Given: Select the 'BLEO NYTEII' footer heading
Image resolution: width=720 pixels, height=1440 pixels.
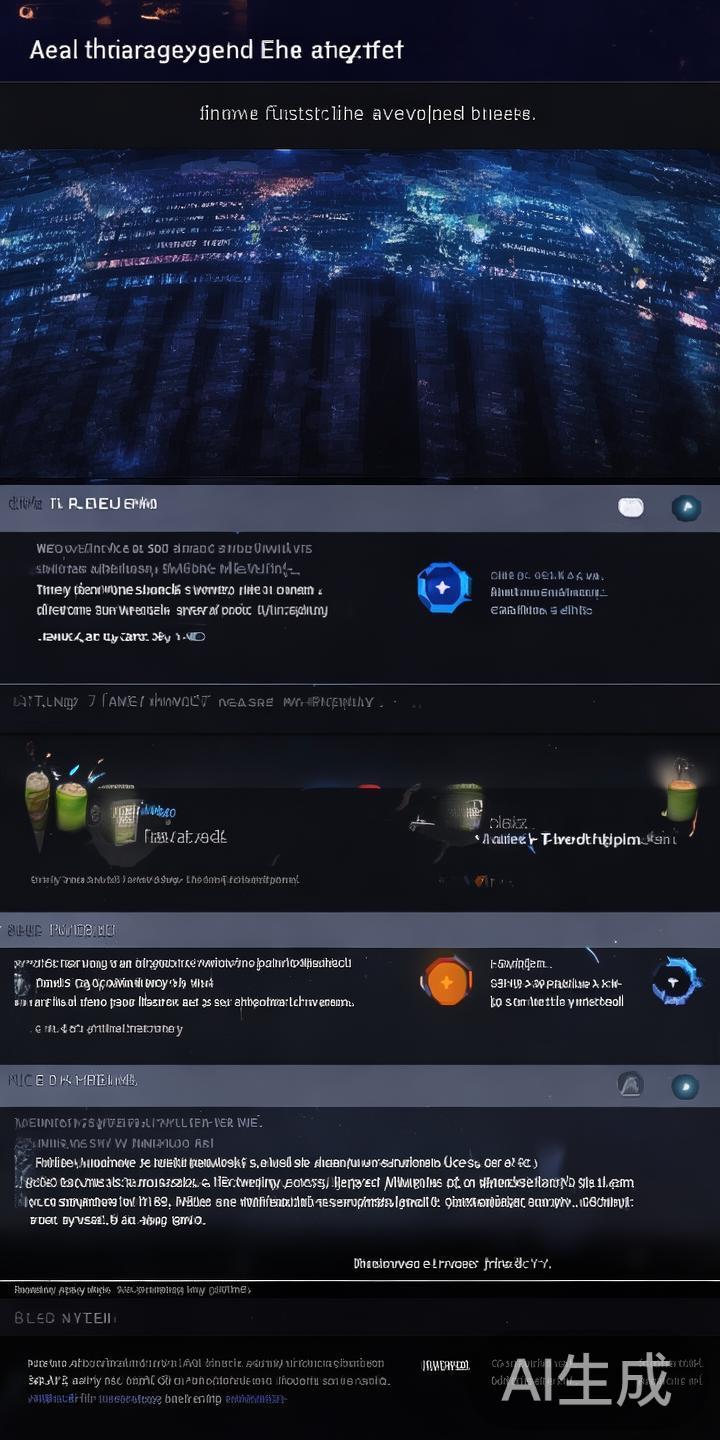Looking at the screenshot, I should pyautogui.click(x=65, y=1318).
